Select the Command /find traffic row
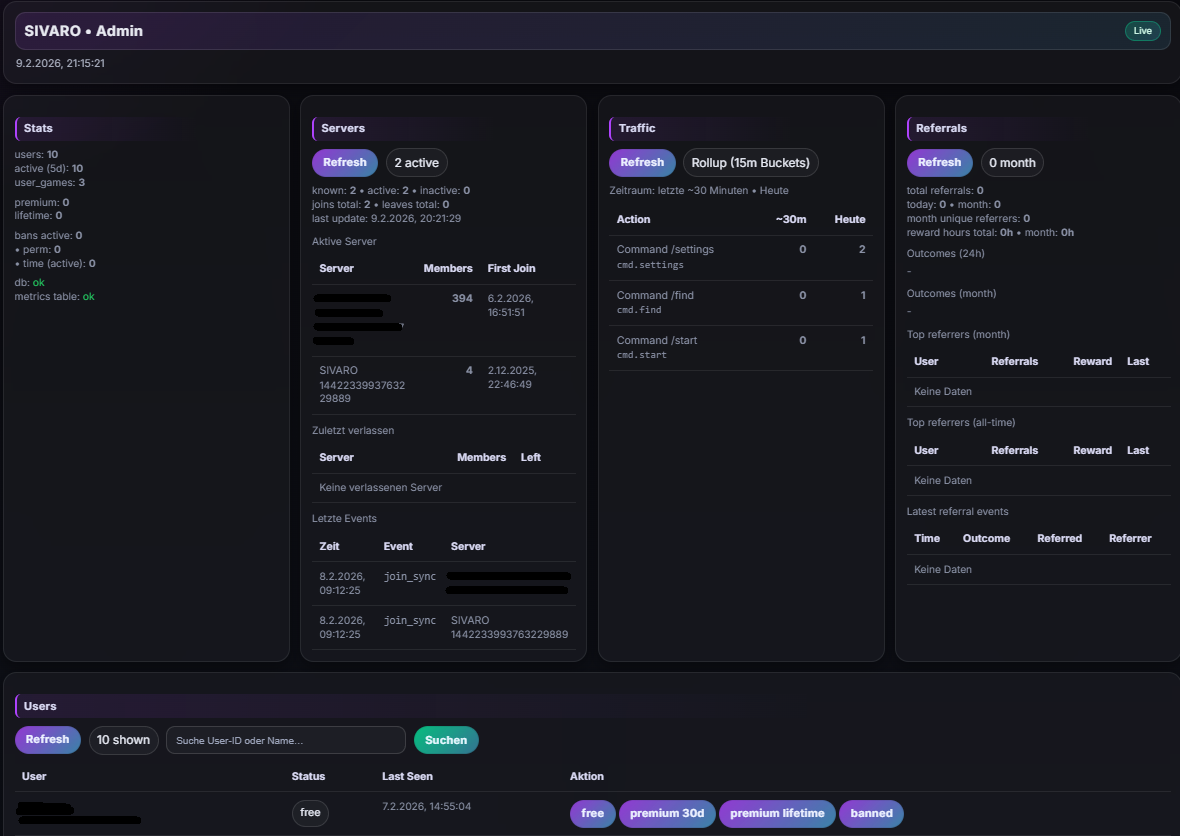The image size is (1180, 836). pyautogui.click(x=740, y=302)
